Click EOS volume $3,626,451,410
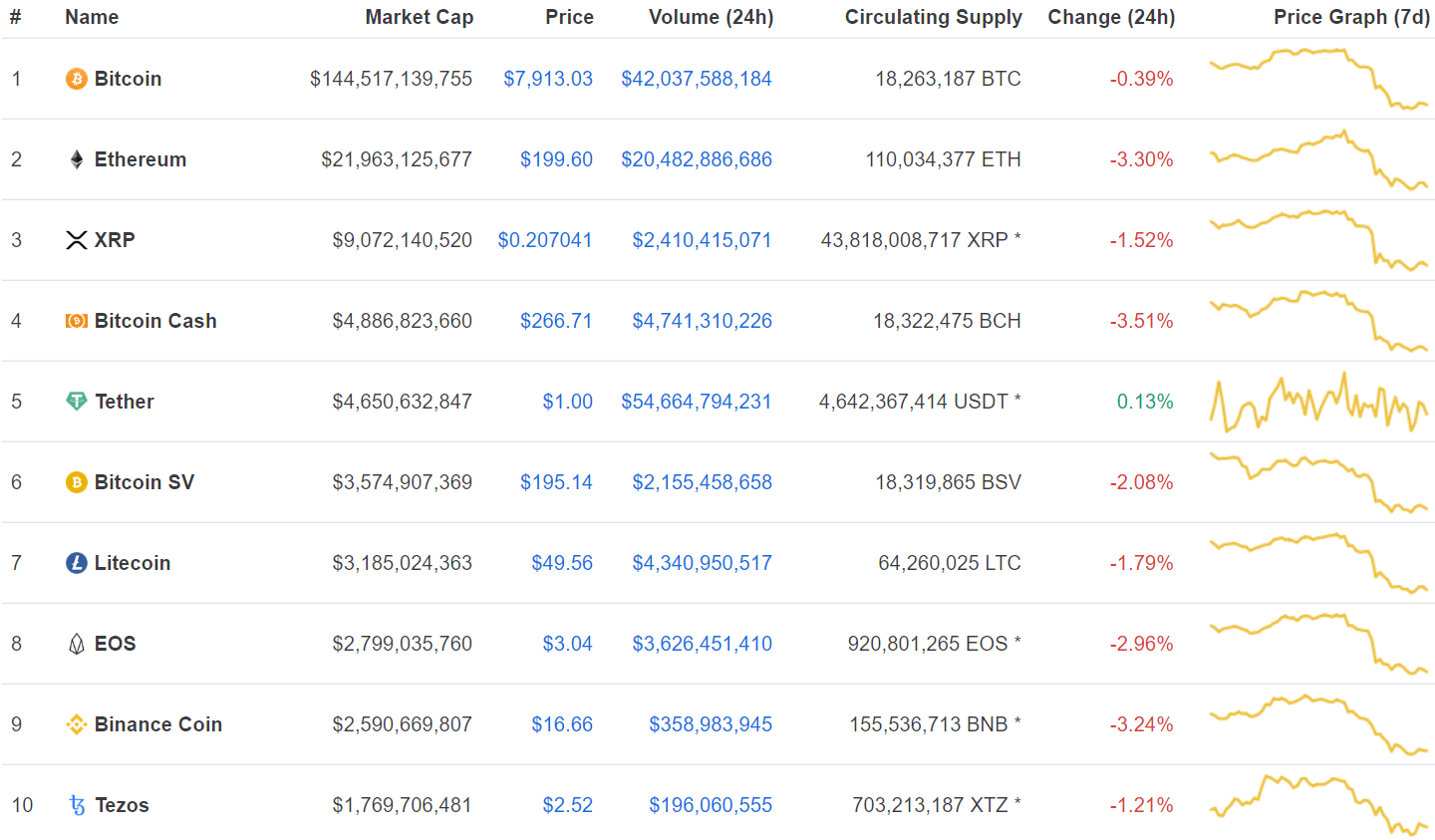 coord(703,644)
